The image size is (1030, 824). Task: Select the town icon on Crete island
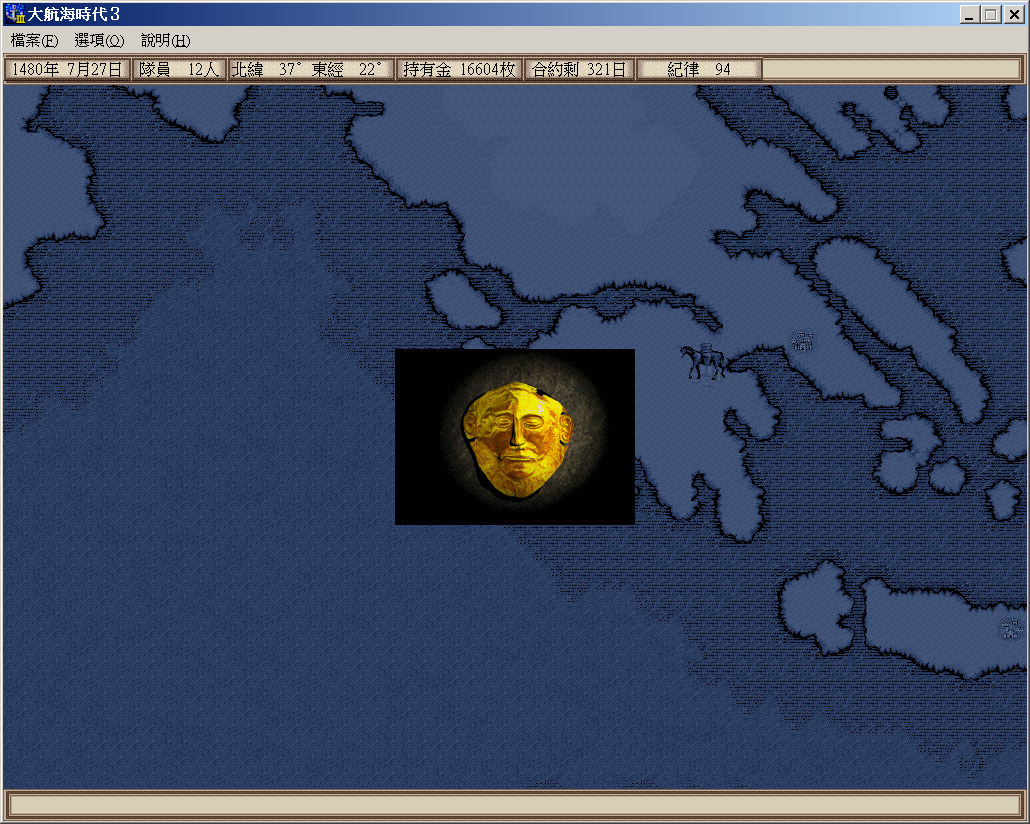1011,629
